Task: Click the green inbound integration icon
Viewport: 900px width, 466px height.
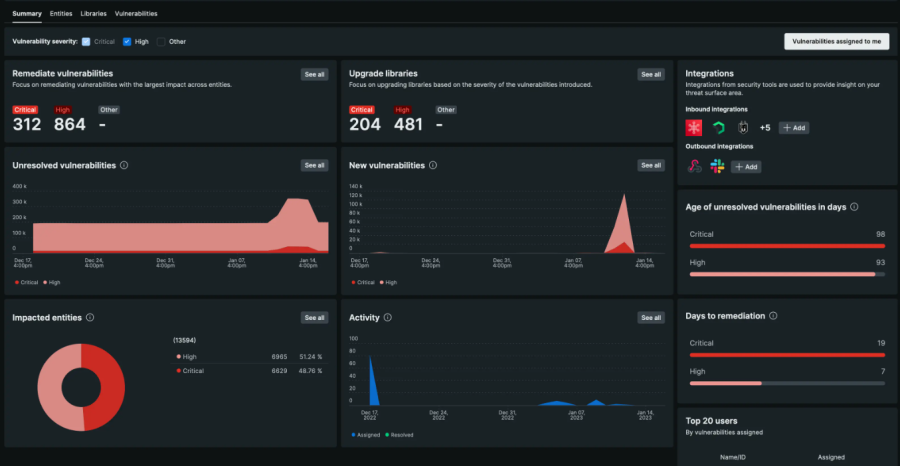Action: click(x=718, y=128)
